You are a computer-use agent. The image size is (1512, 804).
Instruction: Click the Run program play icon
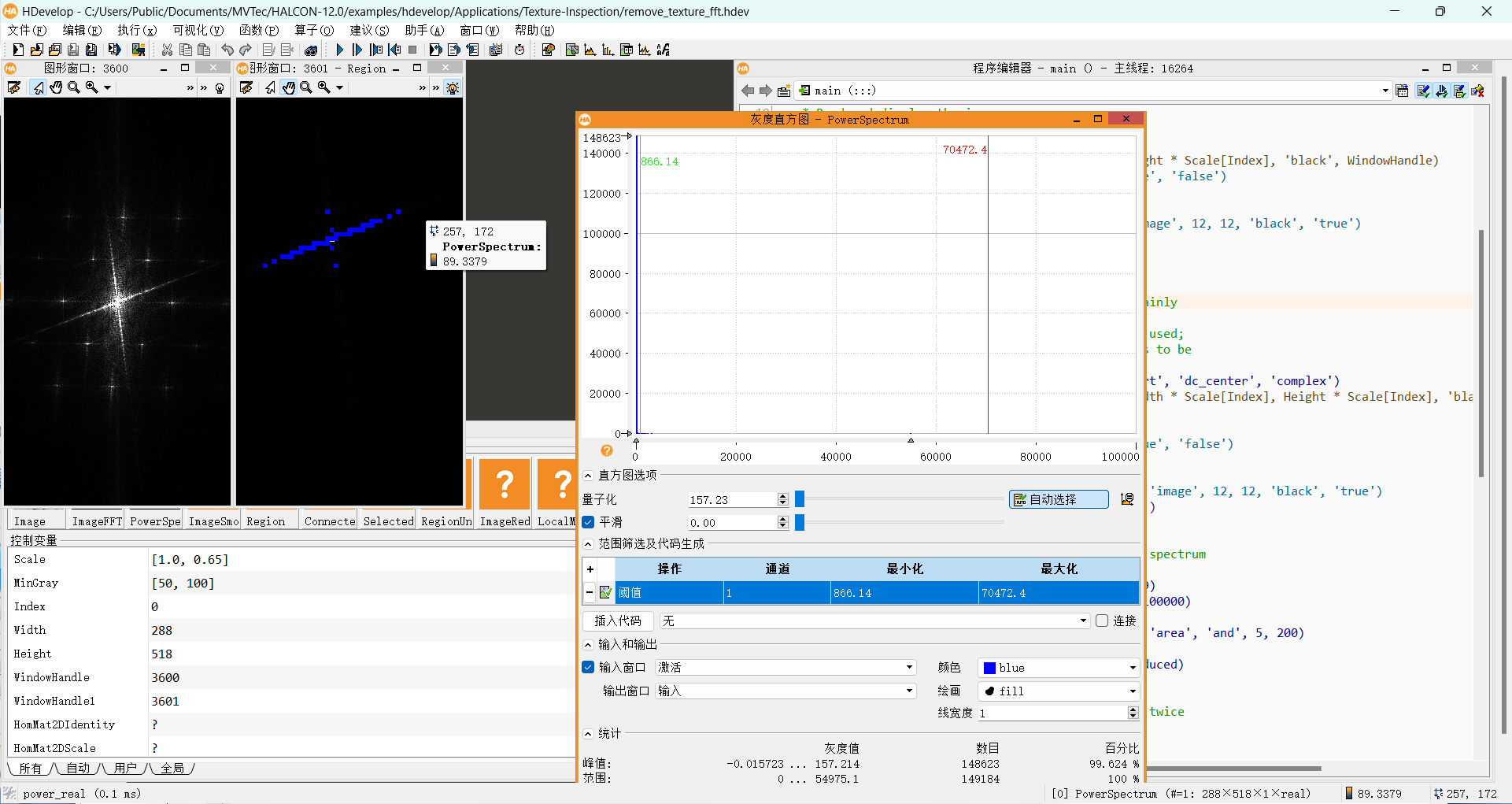tap(340, 50)
